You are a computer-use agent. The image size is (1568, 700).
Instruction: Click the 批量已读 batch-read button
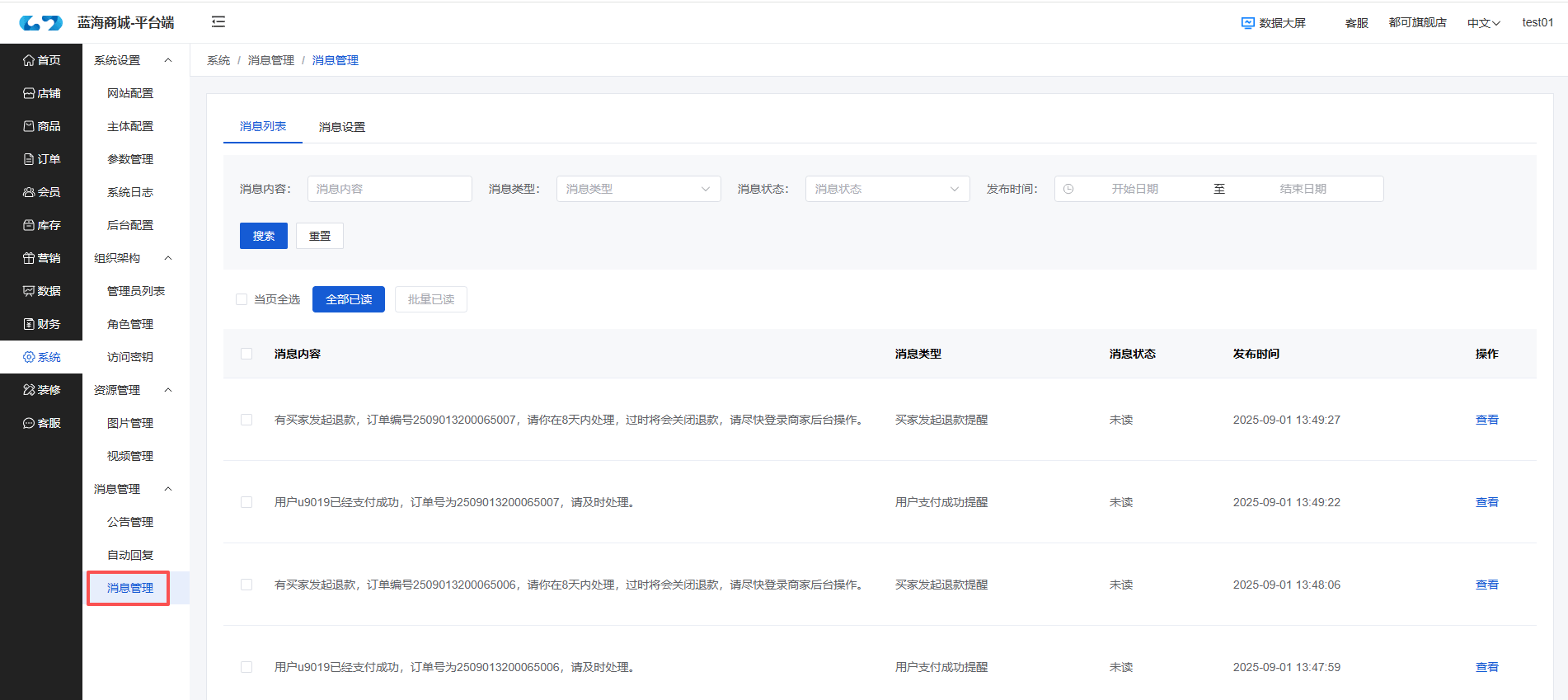click(431, 299)
